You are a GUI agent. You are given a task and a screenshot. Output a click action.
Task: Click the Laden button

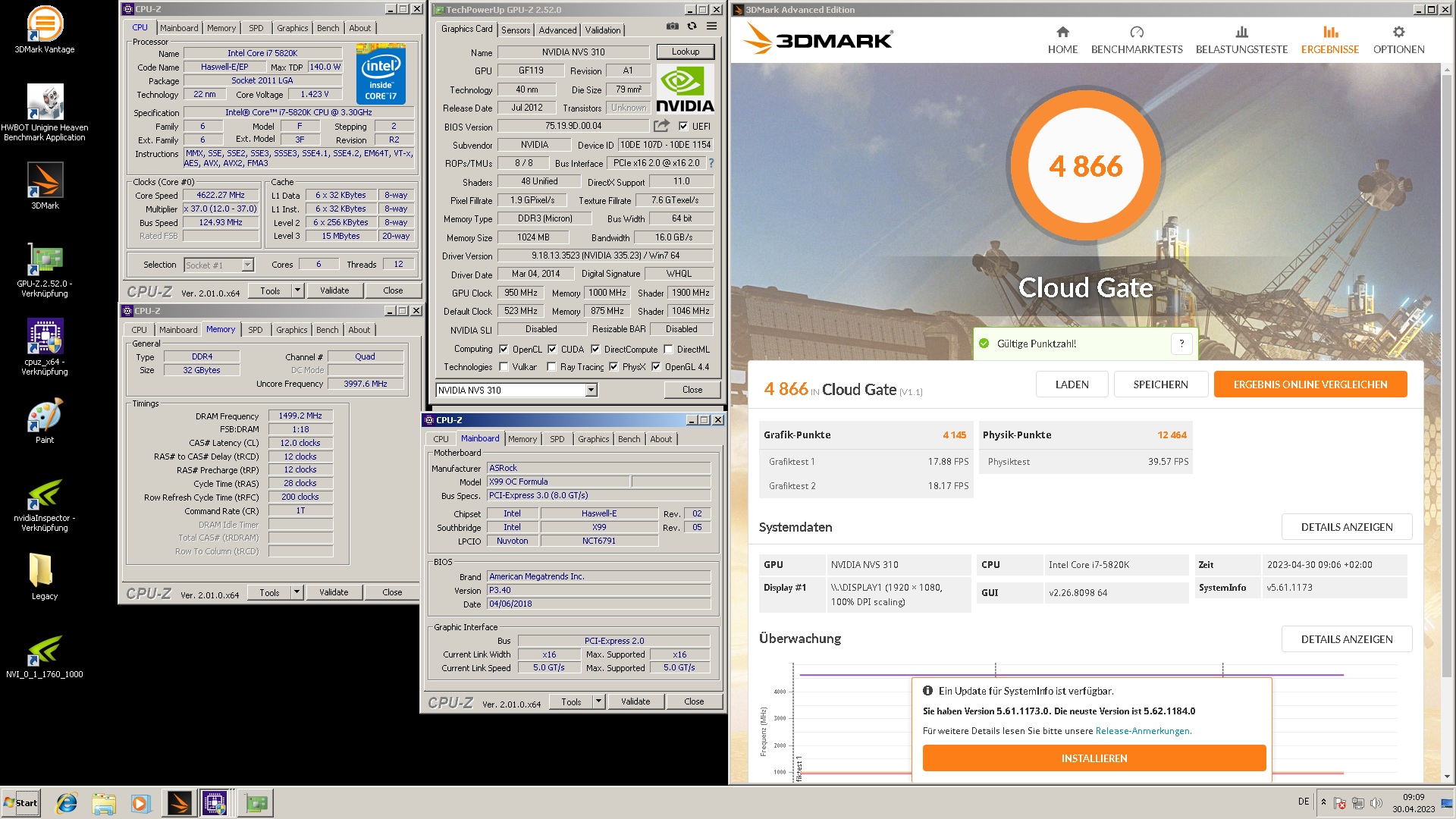1072,384
